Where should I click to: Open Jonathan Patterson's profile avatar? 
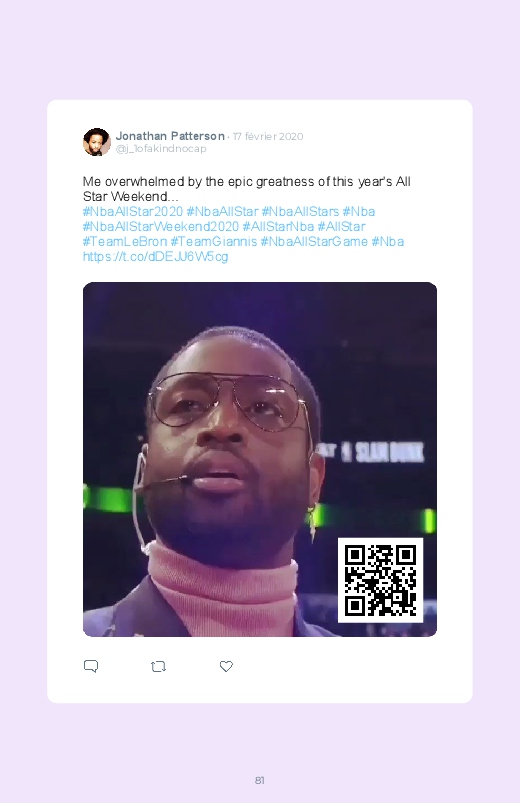coord(97,142)
